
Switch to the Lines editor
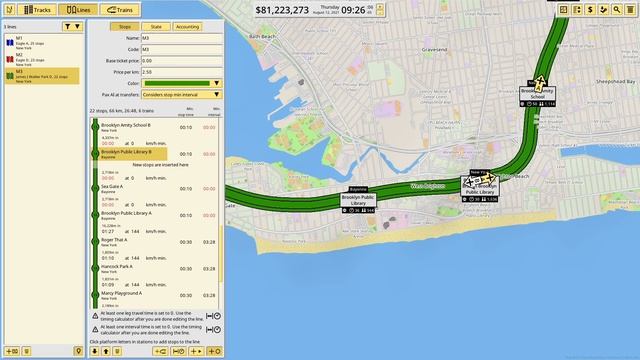(78, 9)
